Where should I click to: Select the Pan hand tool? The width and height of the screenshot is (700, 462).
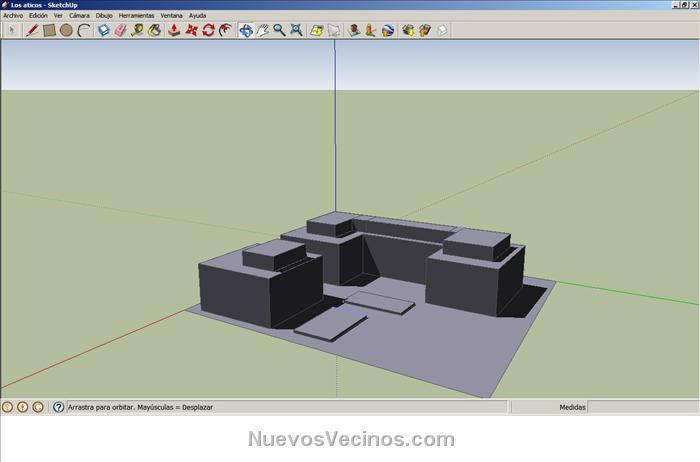[263, 30]
